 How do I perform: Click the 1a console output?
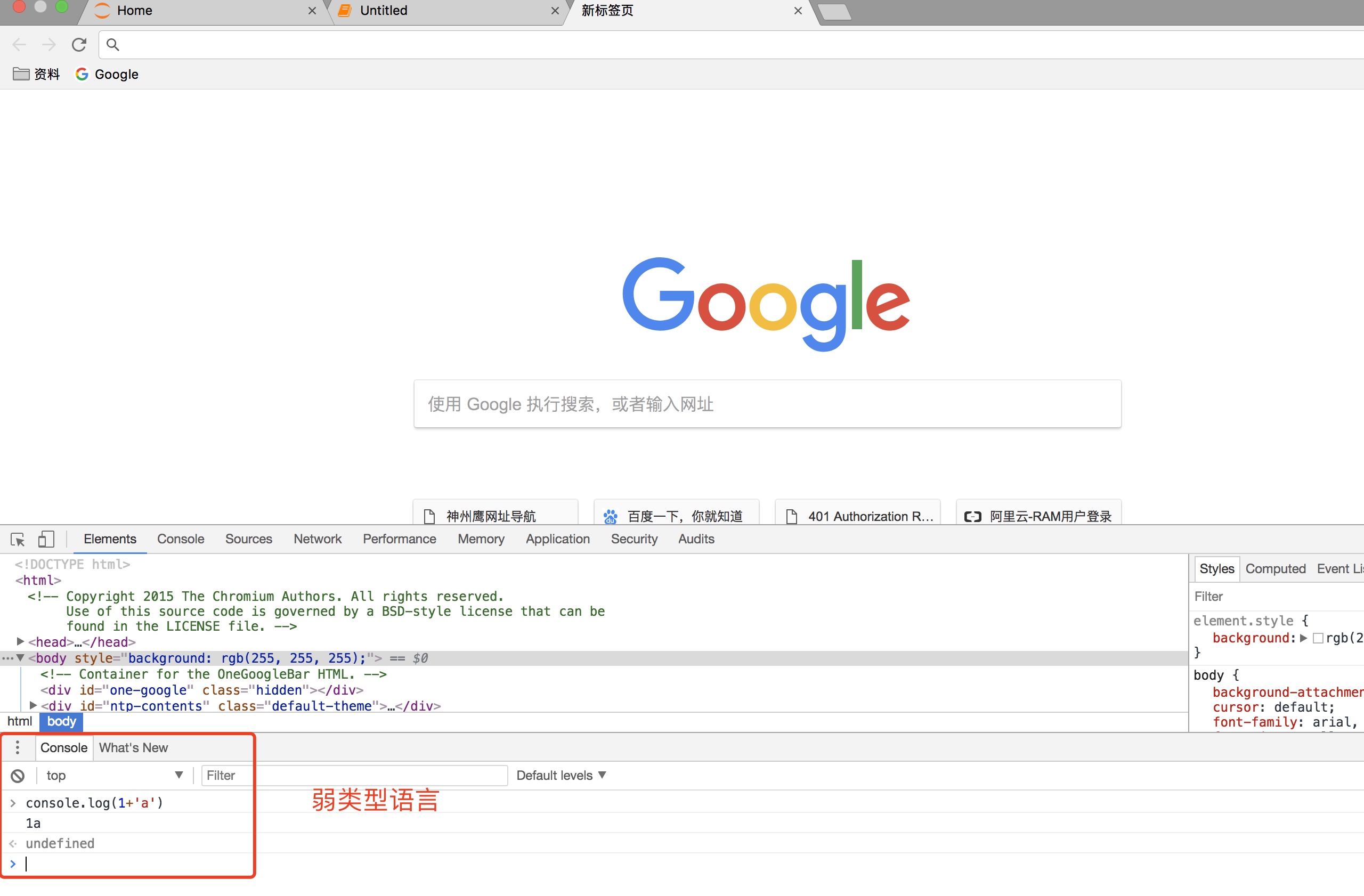pos(33,823)
